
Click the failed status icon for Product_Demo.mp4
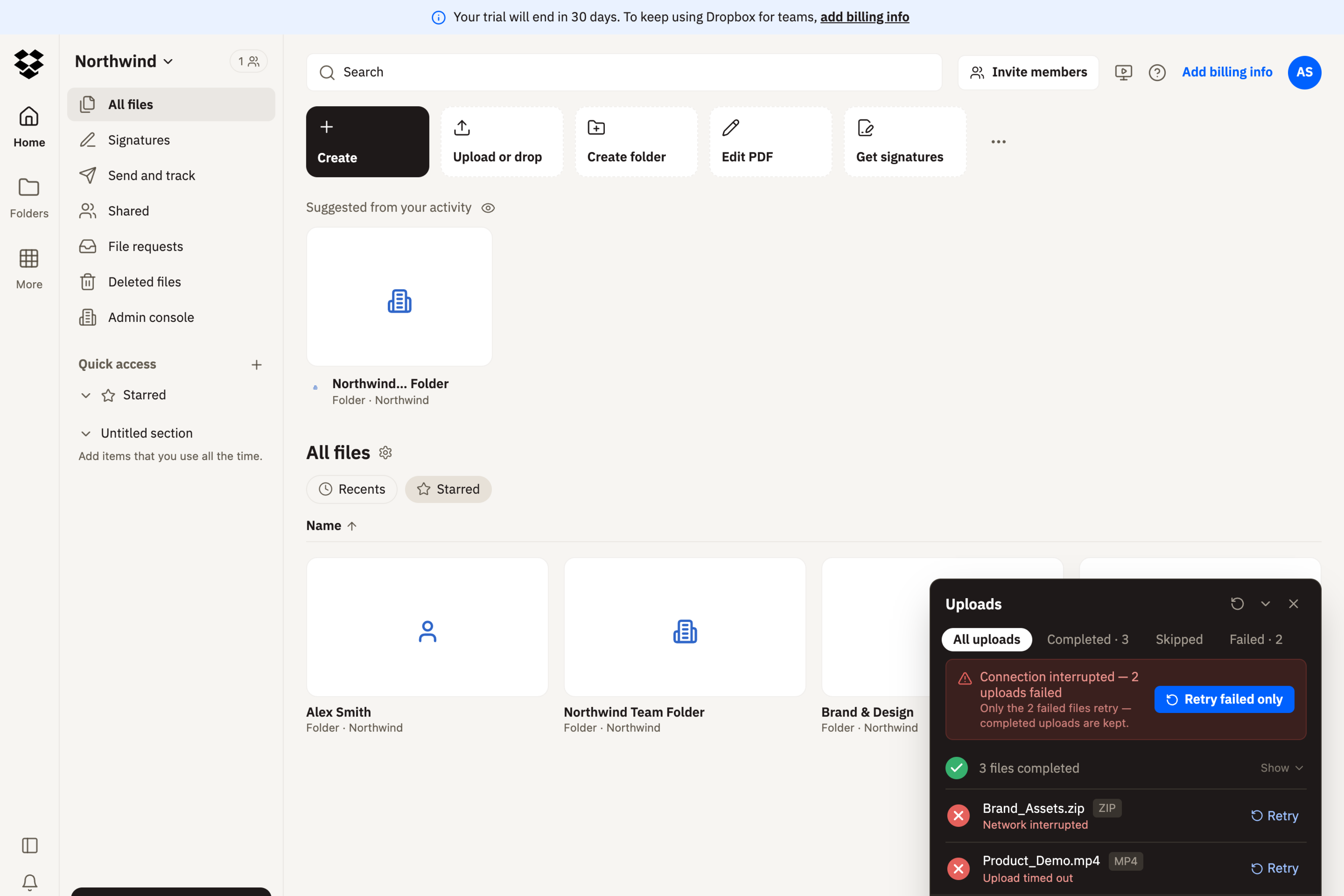[958, 868]
